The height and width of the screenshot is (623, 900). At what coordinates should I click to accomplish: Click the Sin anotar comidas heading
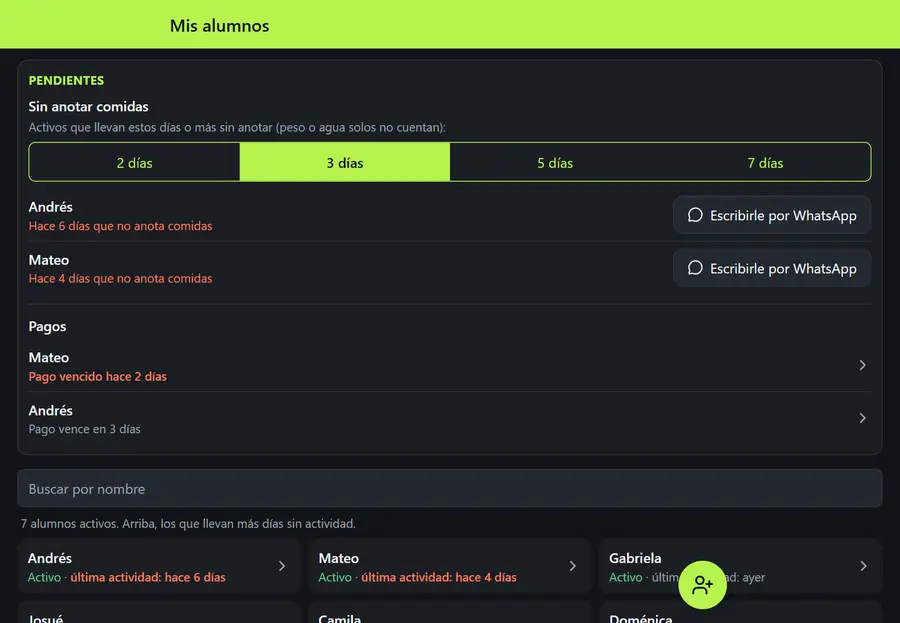[88, 106]
